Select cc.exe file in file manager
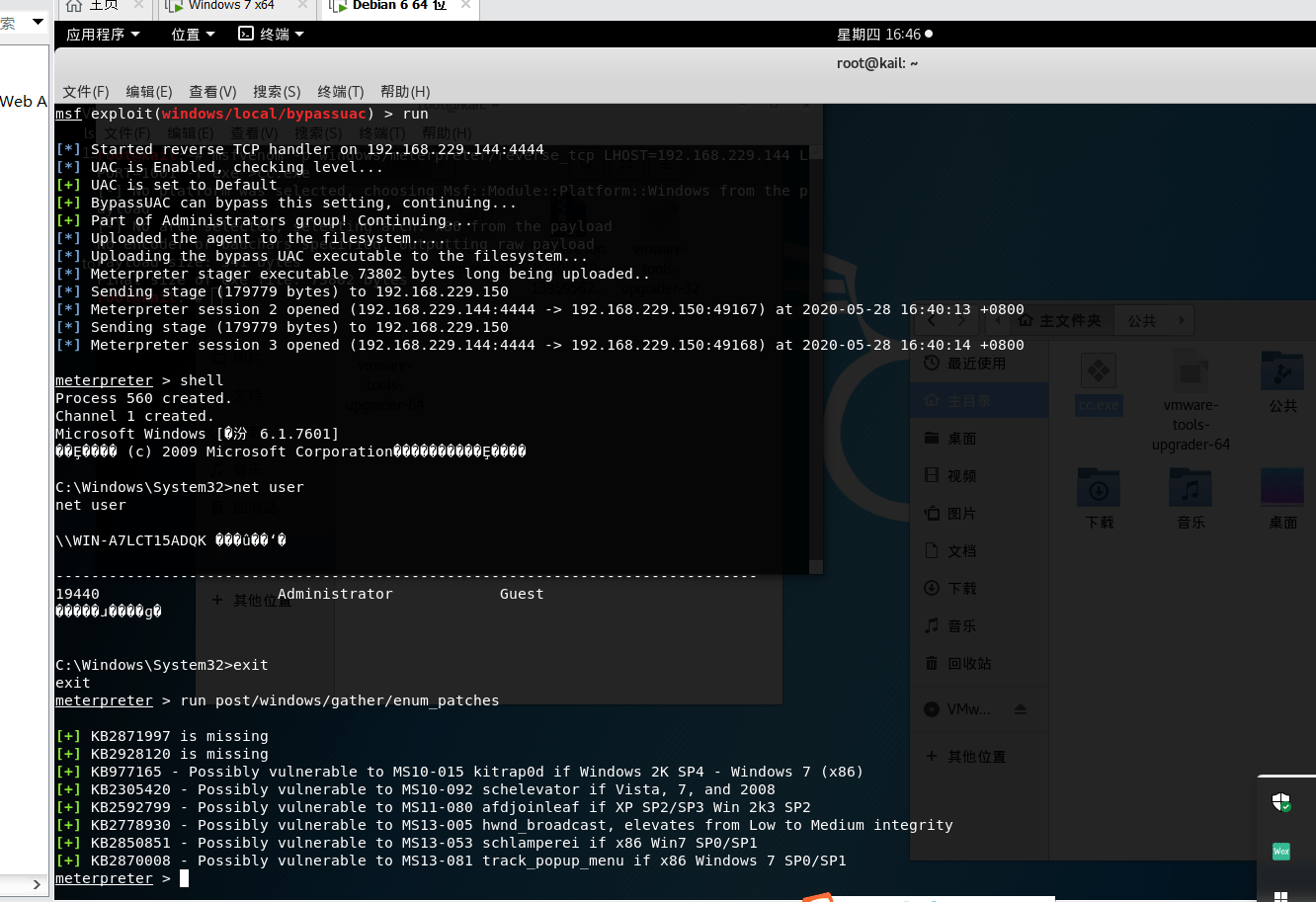The image size is (1316, 902). (x=1099, y=385)
